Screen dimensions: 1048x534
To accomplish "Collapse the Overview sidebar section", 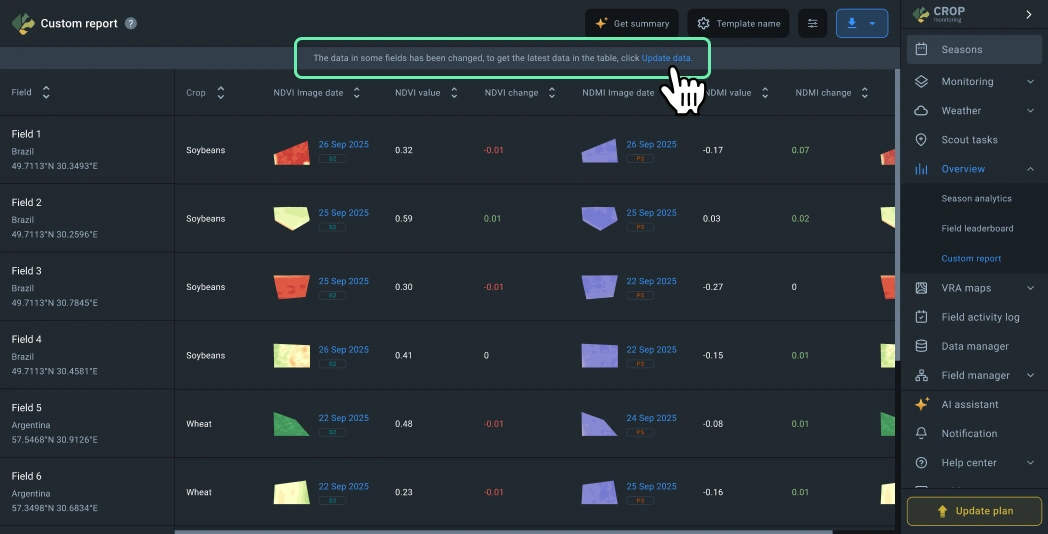I will pyautogui.click(x=1030, y=169).
